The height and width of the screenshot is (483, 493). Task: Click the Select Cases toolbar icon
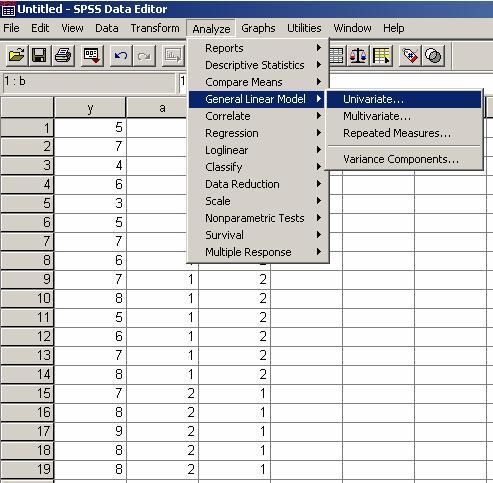382,55
